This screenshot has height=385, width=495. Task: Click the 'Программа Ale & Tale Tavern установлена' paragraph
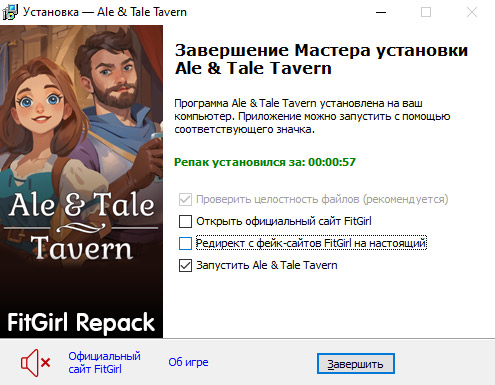(312, 116)
